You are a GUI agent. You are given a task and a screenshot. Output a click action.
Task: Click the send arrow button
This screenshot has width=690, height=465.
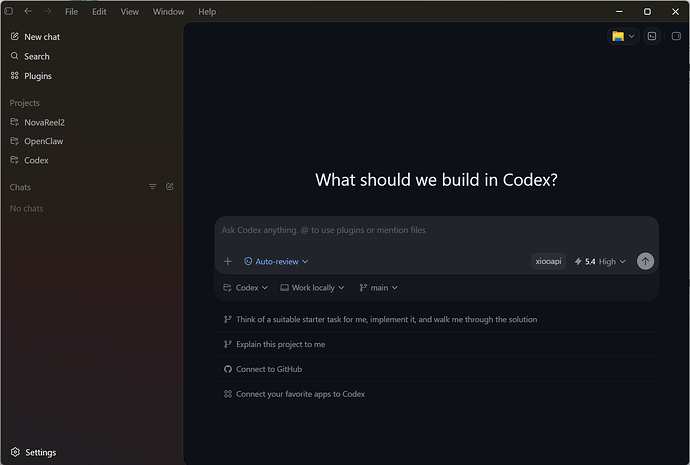(645, 261)
